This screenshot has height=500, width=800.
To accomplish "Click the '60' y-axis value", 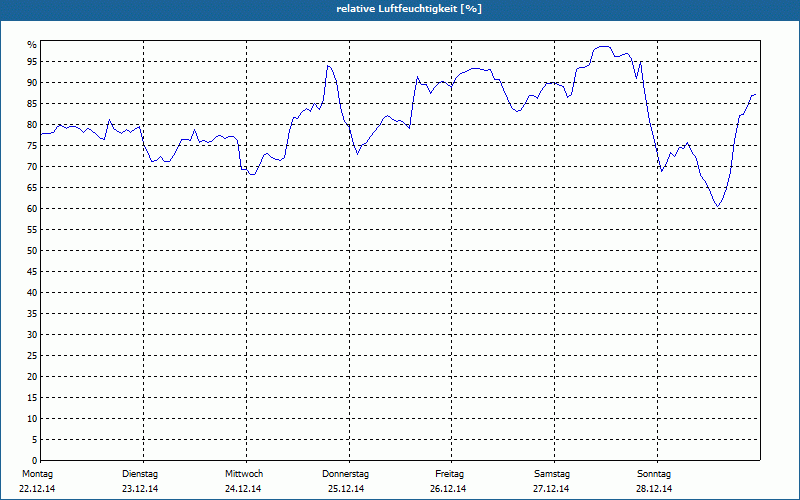I will 32,209.
